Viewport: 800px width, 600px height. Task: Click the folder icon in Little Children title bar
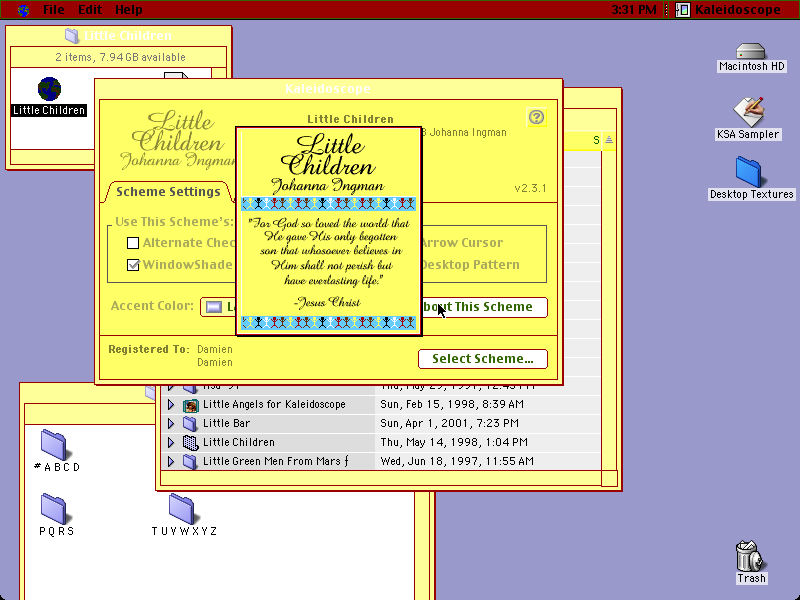[x=72, y=36]
